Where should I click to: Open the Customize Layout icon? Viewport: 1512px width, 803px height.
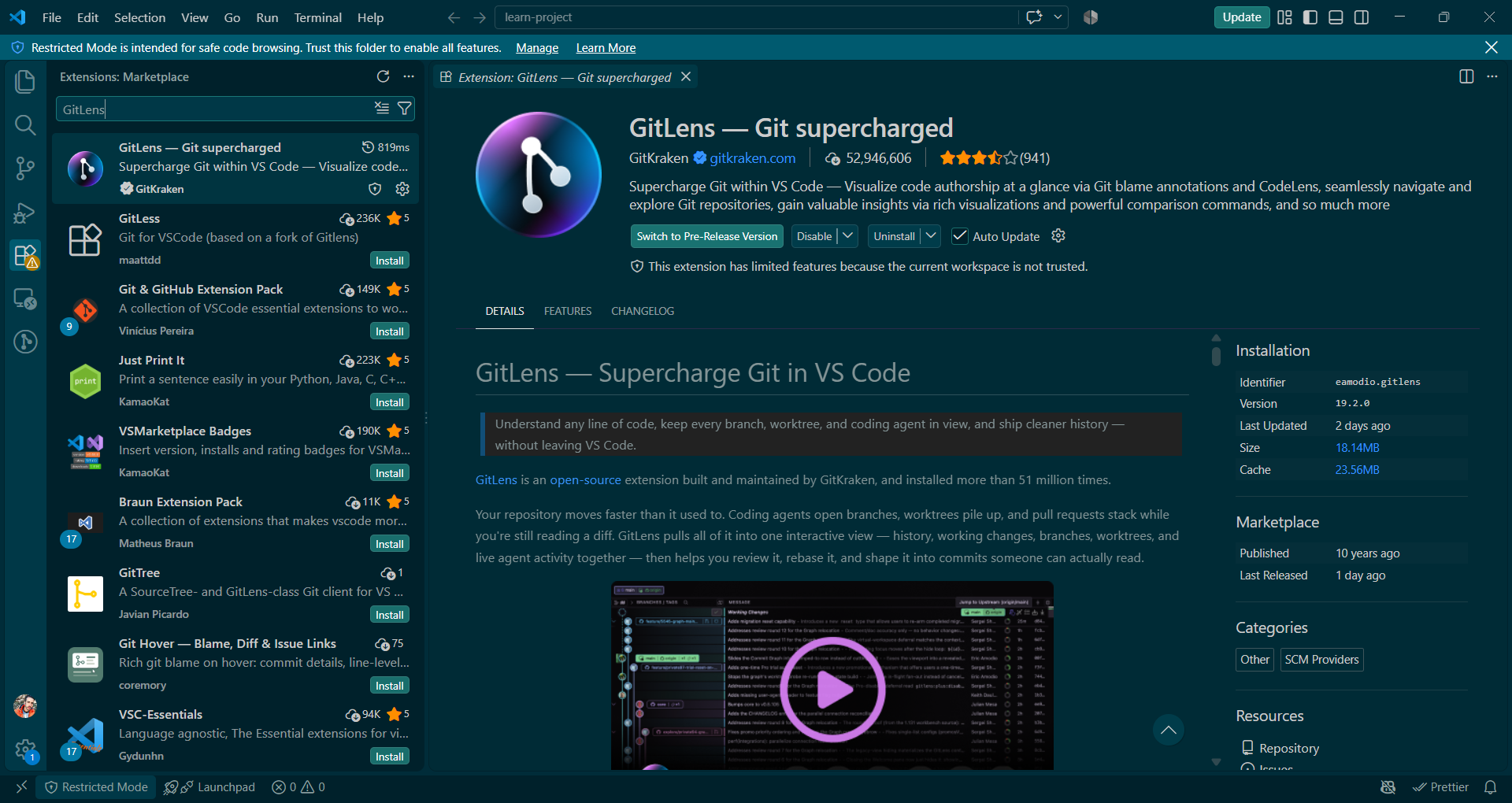click(1284, 17)
